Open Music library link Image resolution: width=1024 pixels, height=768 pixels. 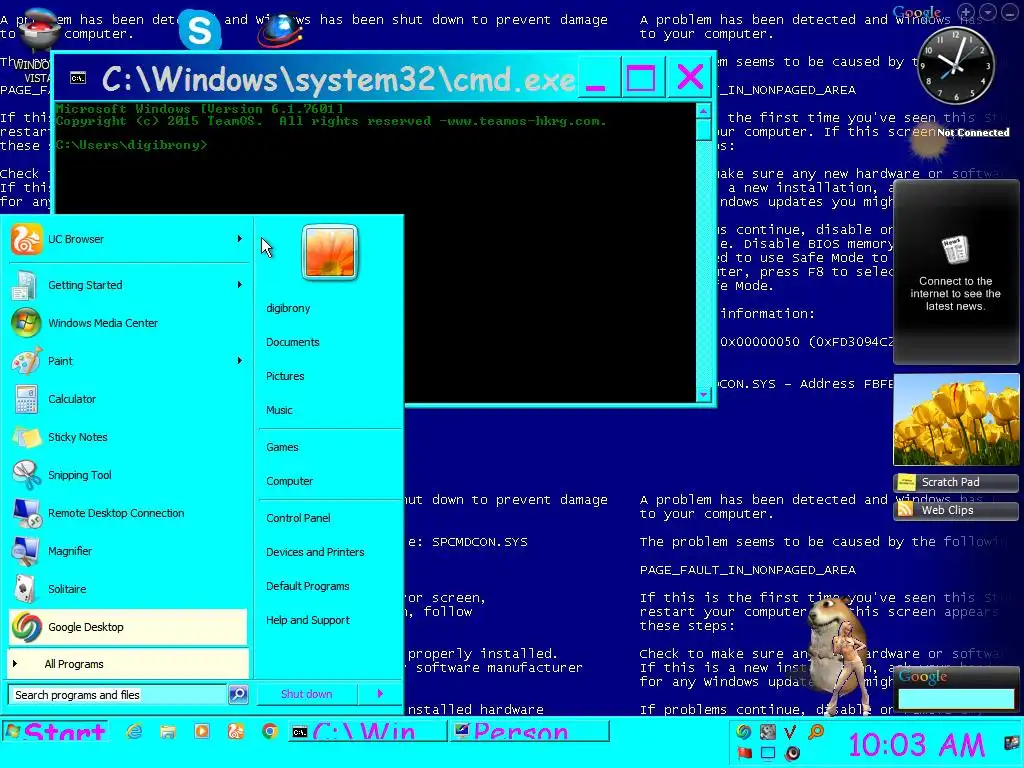279,410
